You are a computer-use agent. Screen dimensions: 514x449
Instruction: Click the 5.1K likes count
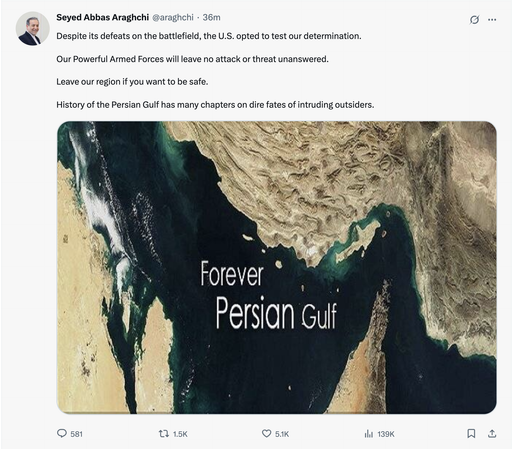[282, 434]
